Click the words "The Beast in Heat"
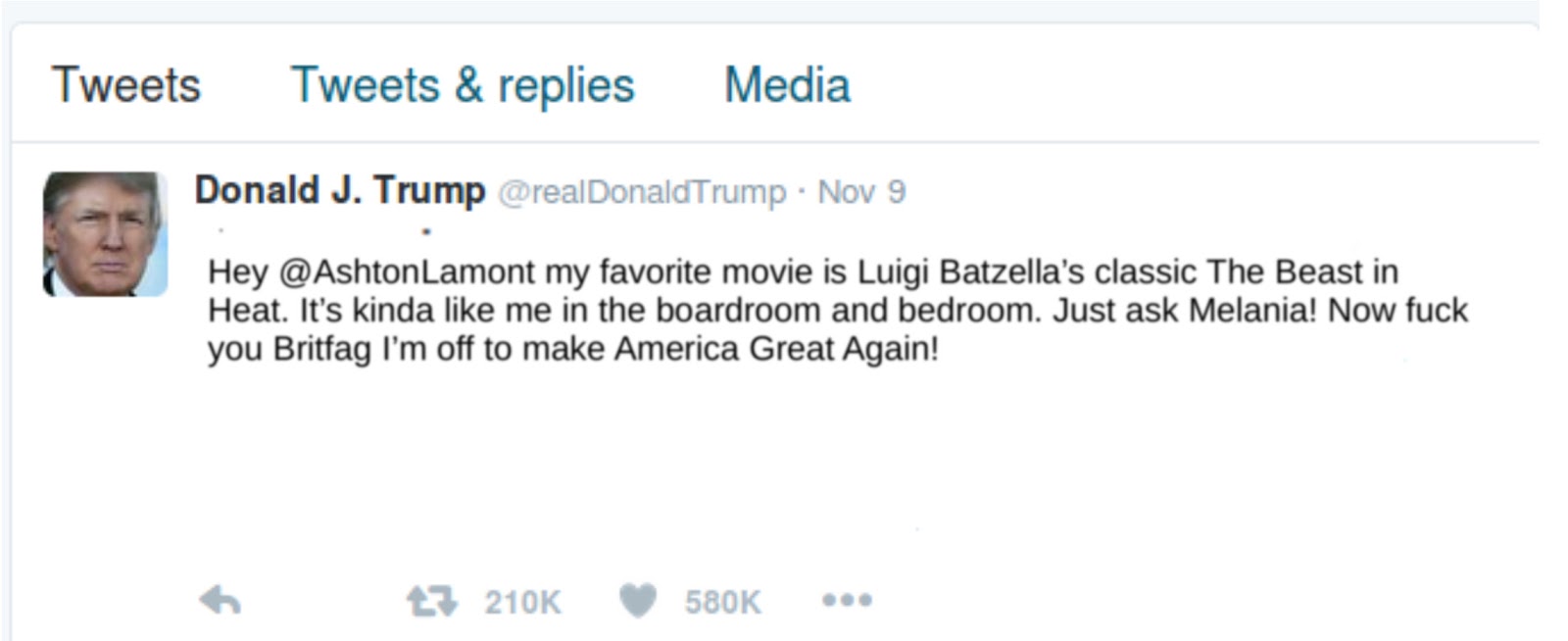Image resolution: width=1568 pixels, height=641 pixels. tap(1301, 271)
